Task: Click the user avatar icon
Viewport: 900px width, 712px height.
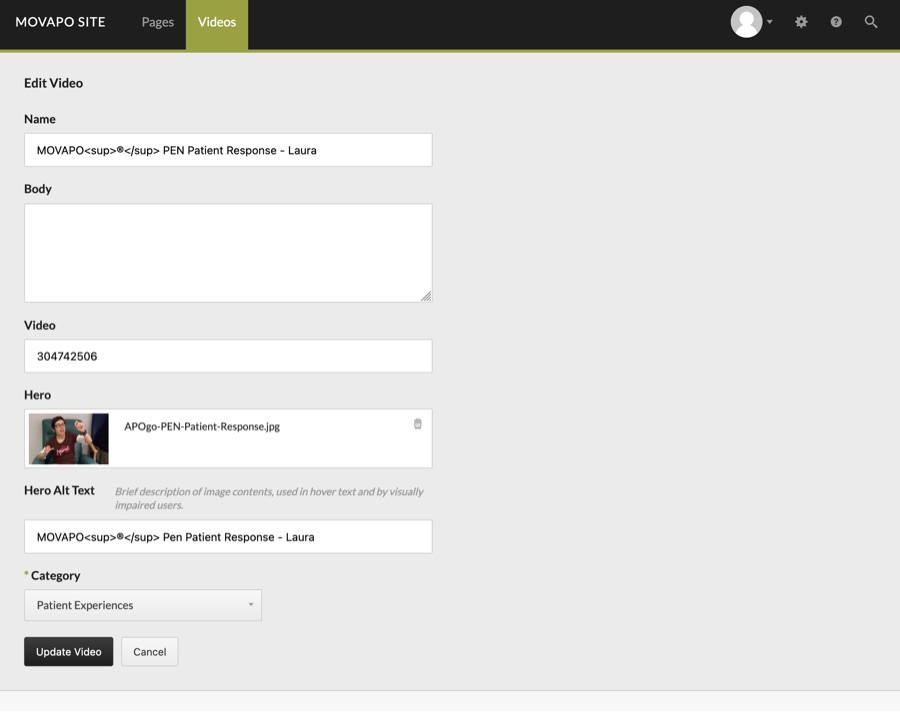Action: click(746, 22)
